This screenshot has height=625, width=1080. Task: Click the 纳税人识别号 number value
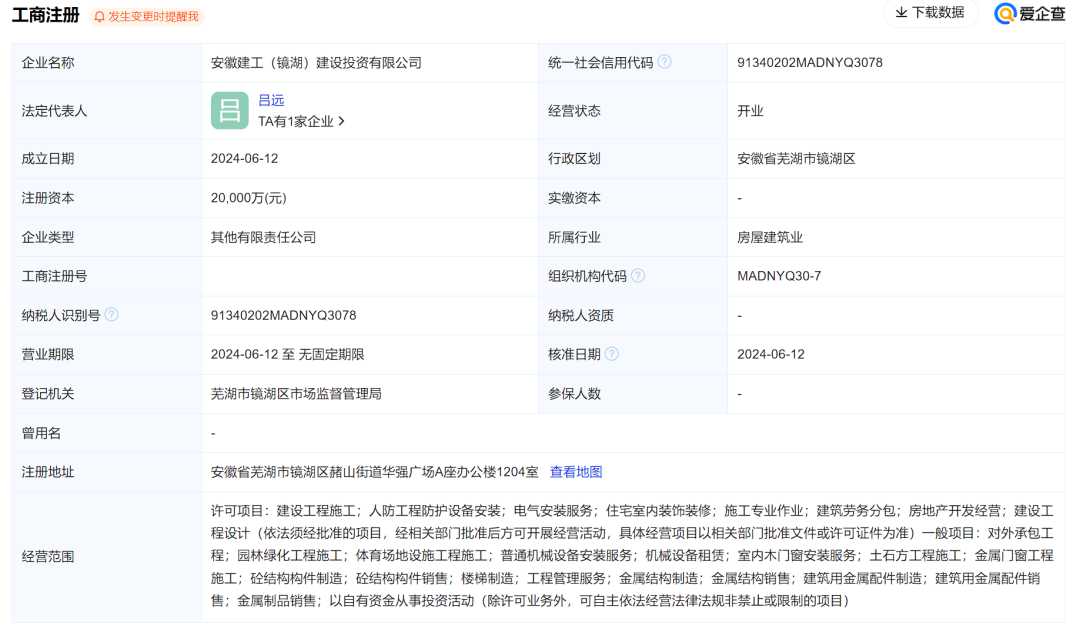[283, 316]
